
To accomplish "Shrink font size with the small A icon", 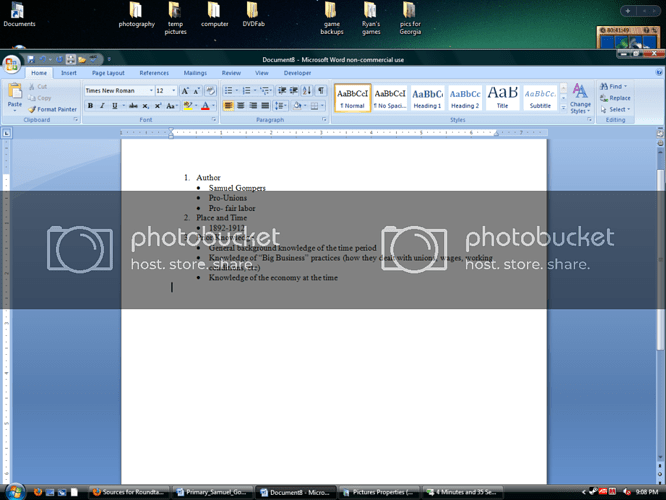I will tap(196, 91).
